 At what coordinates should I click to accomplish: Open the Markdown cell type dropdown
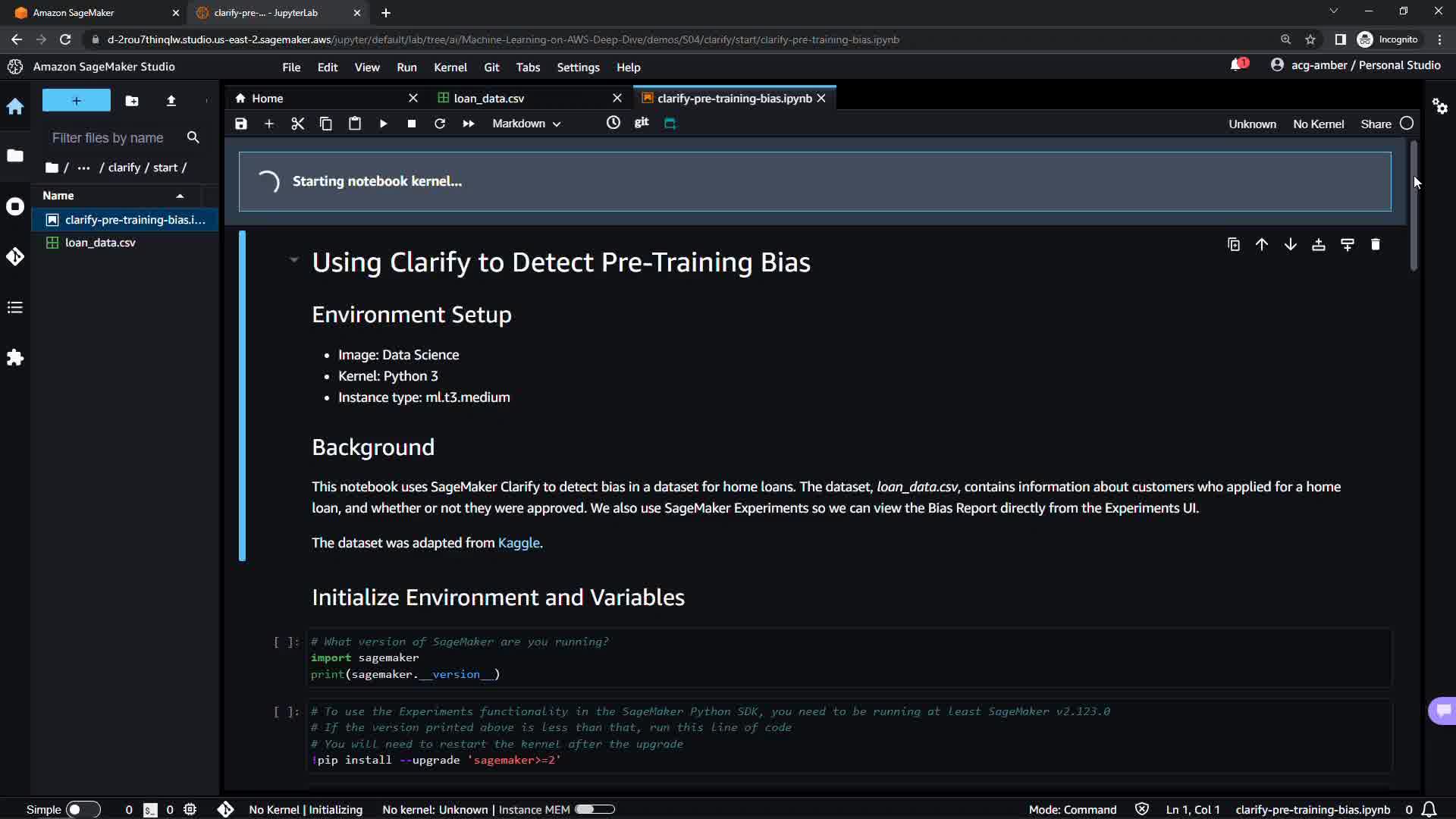tap(526, 124)
